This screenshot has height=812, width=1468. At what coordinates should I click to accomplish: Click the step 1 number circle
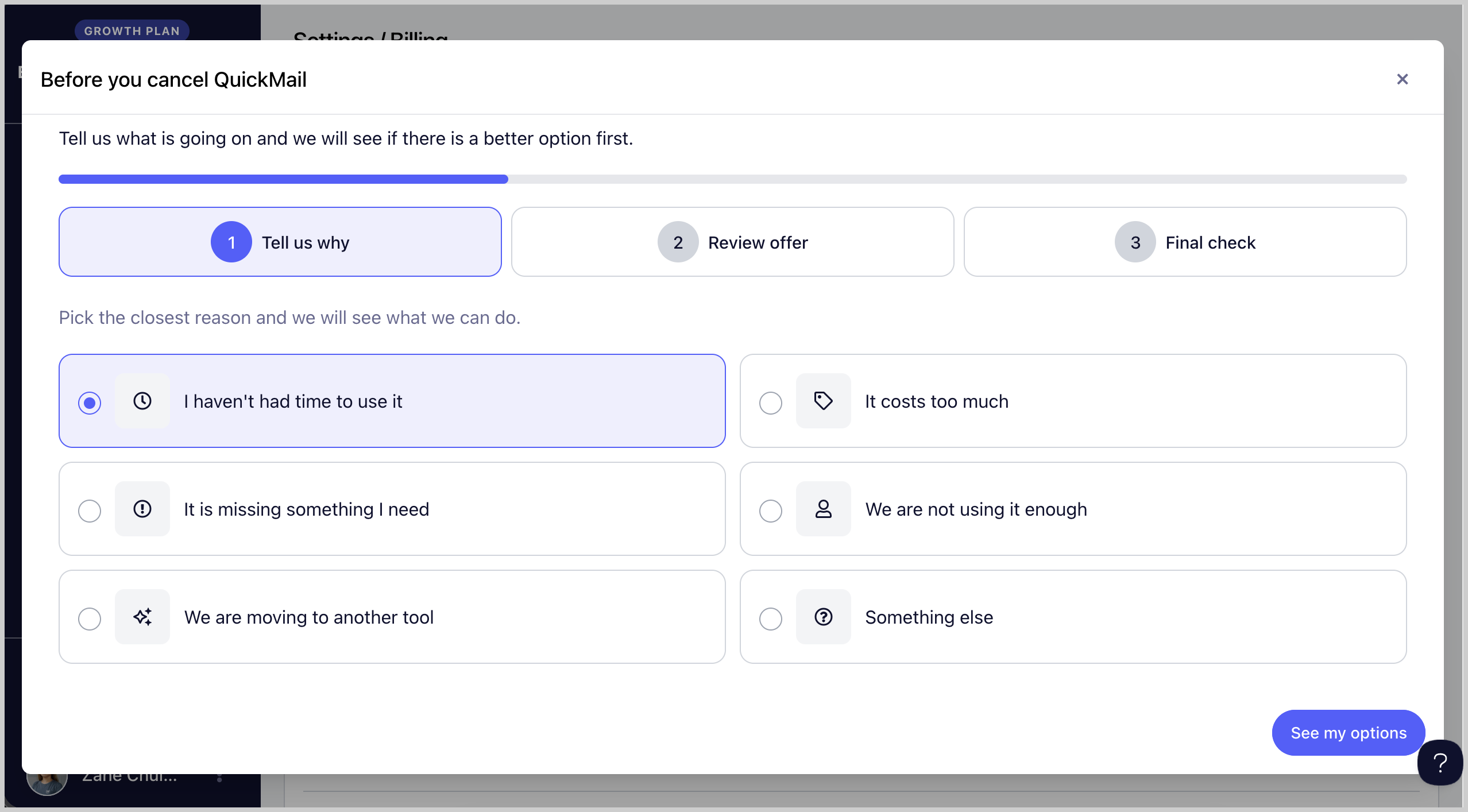pyautogui.click(x=231, y=242)
